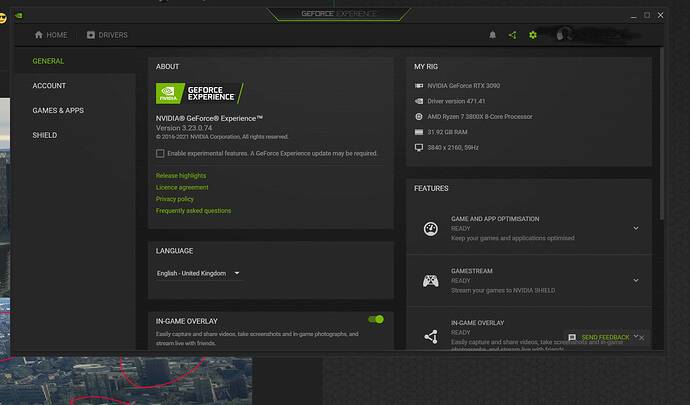Open Privacy policy link
This screenshot has height=405, width=690.
tap(175, 199)
